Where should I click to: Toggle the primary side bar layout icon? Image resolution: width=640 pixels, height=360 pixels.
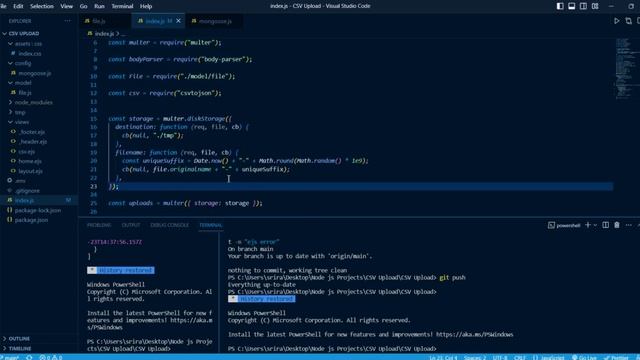(x=560, y=6)
